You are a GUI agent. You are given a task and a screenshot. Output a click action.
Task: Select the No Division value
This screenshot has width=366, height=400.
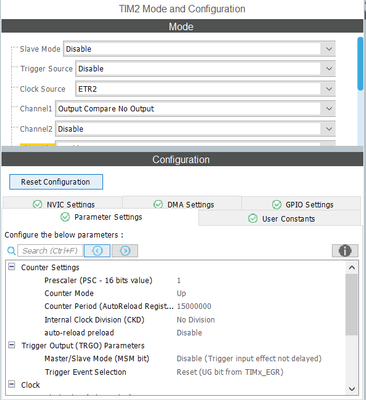click(196, 320)
